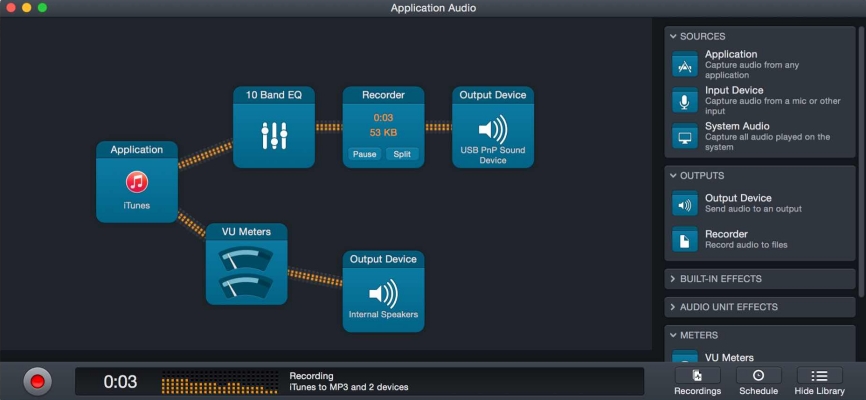The height and width of the screenshot is (400, 866).
Task: Click the 0:03 timer in bottom status display
Action: (120, 382)
